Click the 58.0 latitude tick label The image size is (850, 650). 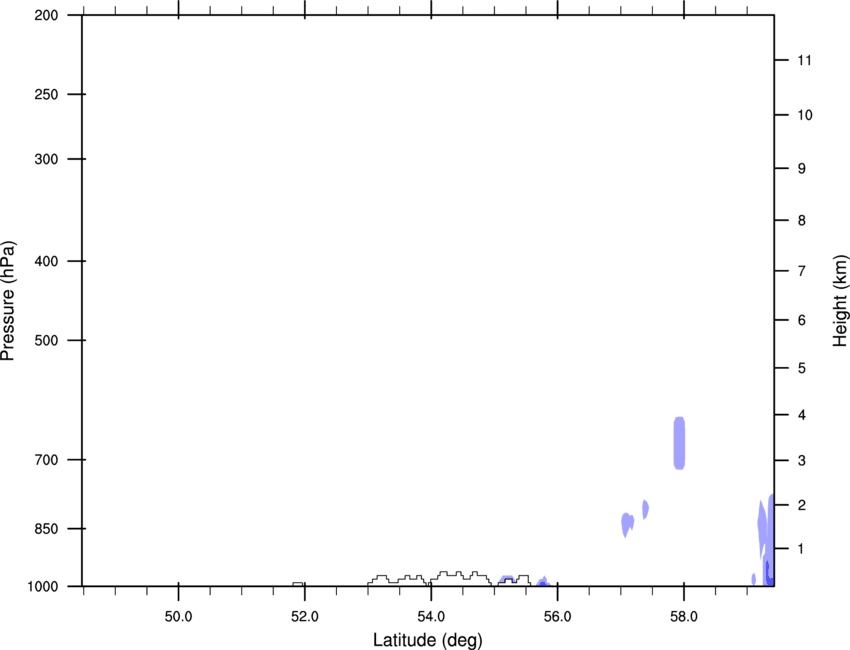[684, 617]
